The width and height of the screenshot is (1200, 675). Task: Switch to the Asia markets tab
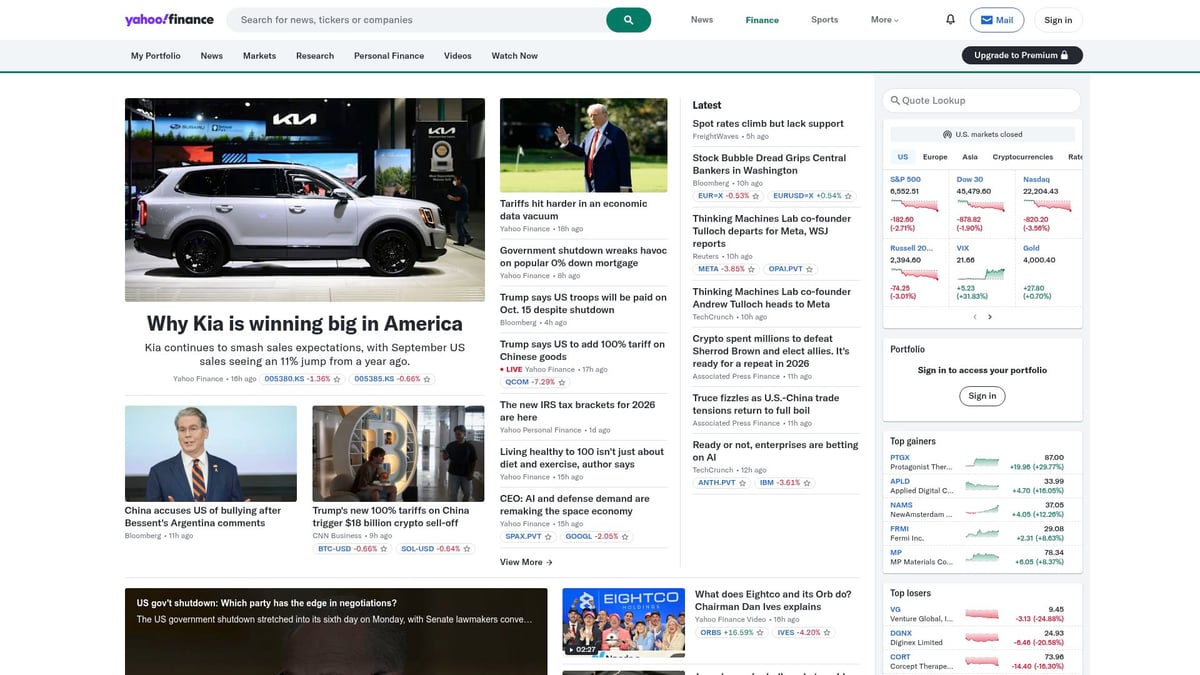[x=970, y=157]
